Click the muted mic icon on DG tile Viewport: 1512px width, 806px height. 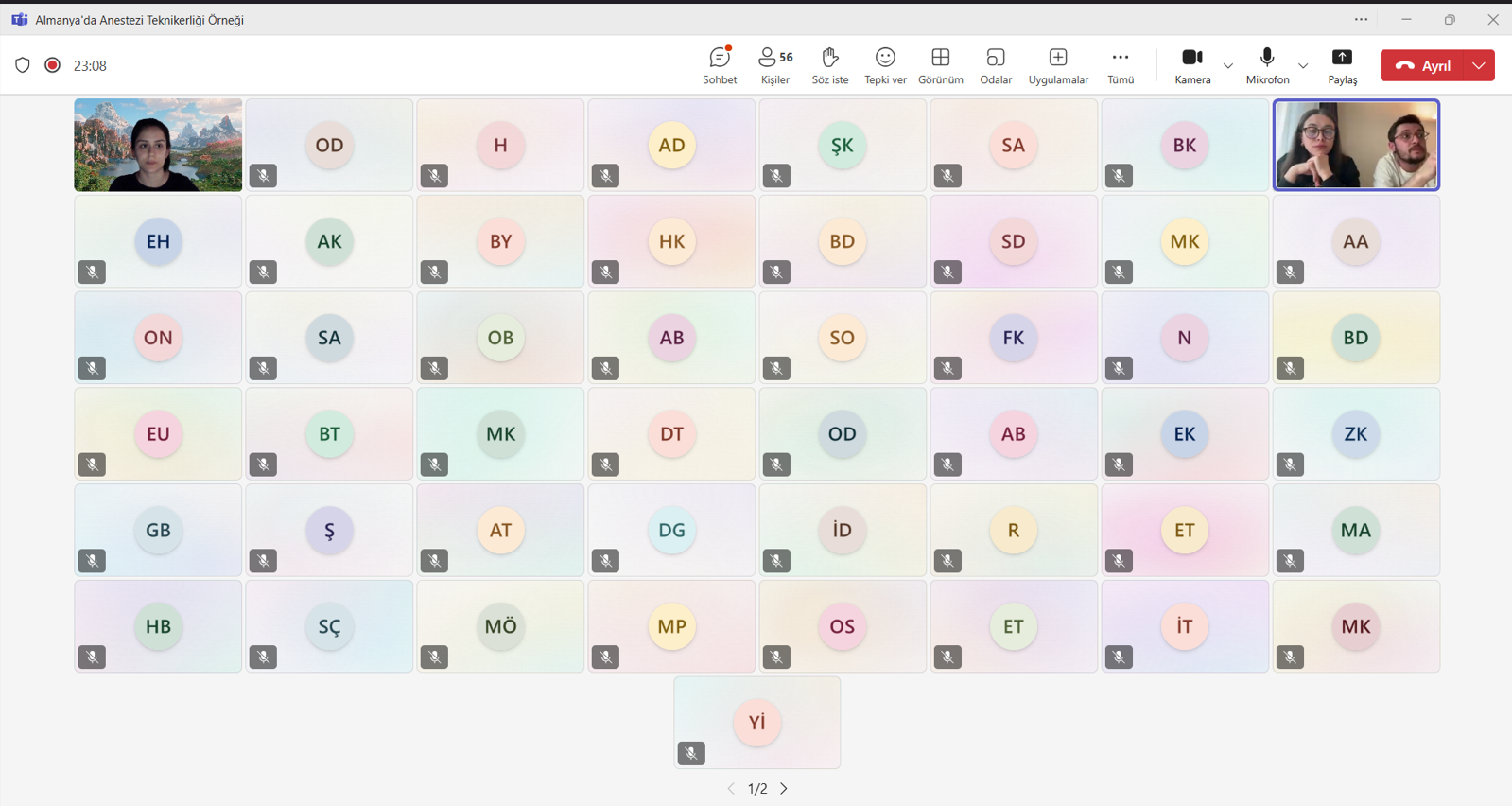point(605,560)
